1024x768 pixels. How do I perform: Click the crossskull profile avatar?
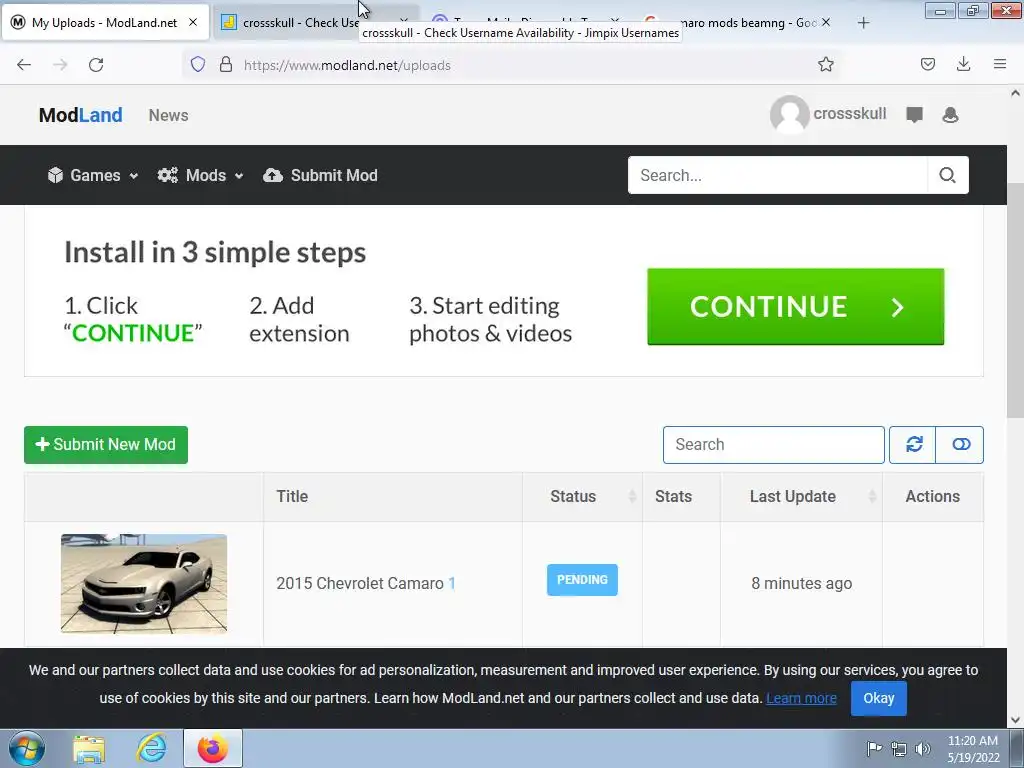coord(790,114)
